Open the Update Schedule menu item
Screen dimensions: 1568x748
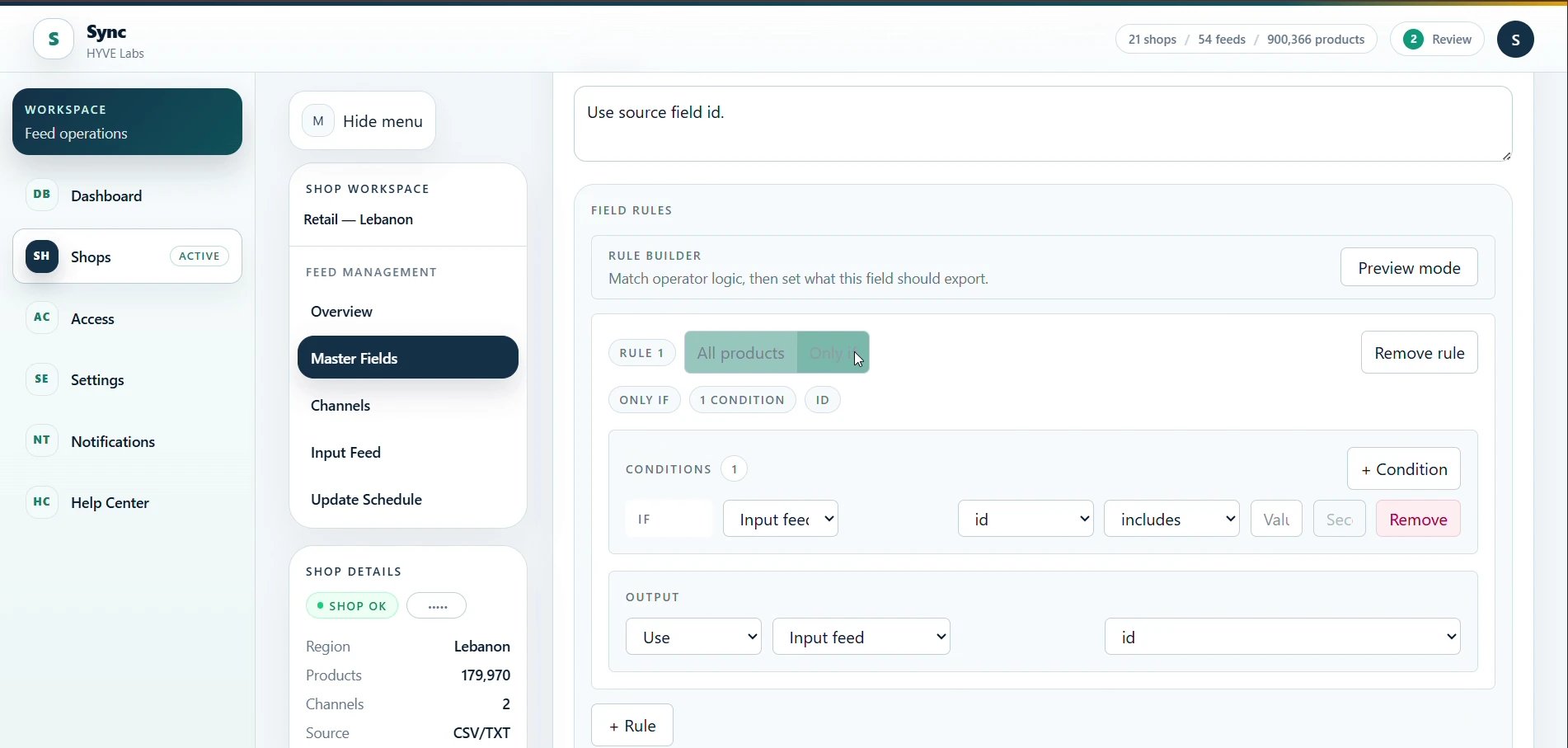coord(408,500)
